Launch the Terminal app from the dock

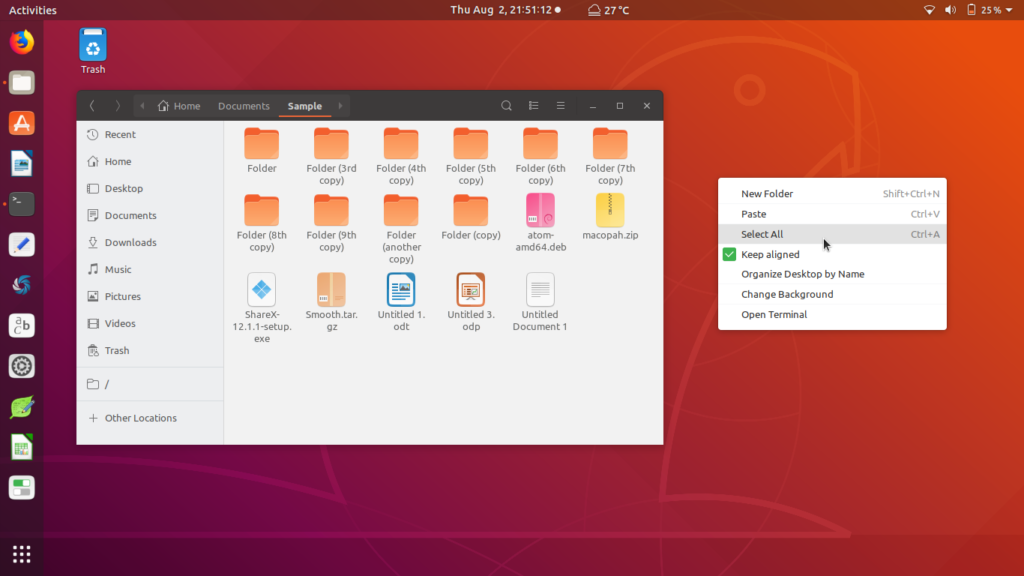coord(21,204)
